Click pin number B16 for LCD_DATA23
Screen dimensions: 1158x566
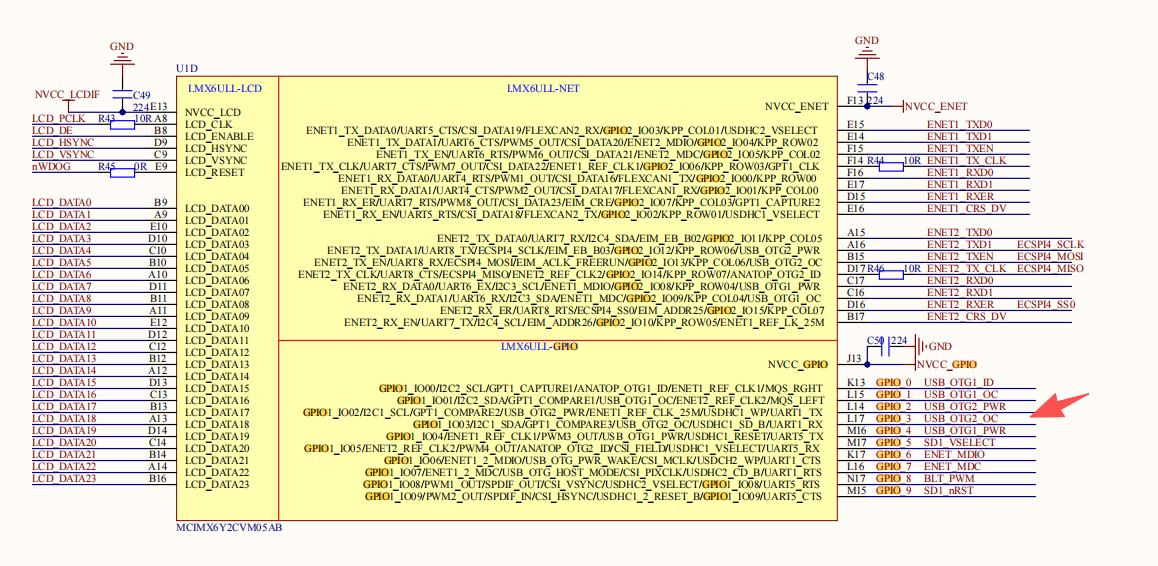159,478
